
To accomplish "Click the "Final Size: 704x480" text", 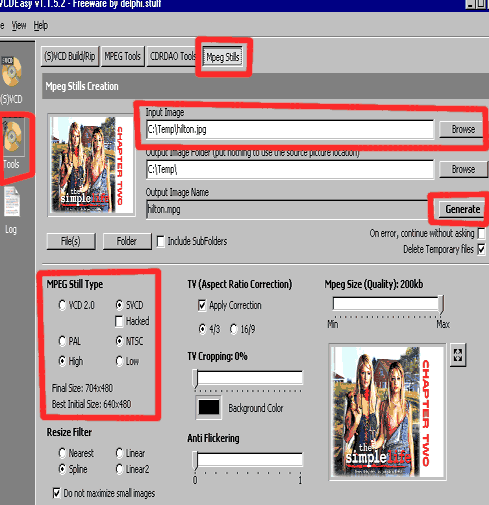I will pos(82,388).
